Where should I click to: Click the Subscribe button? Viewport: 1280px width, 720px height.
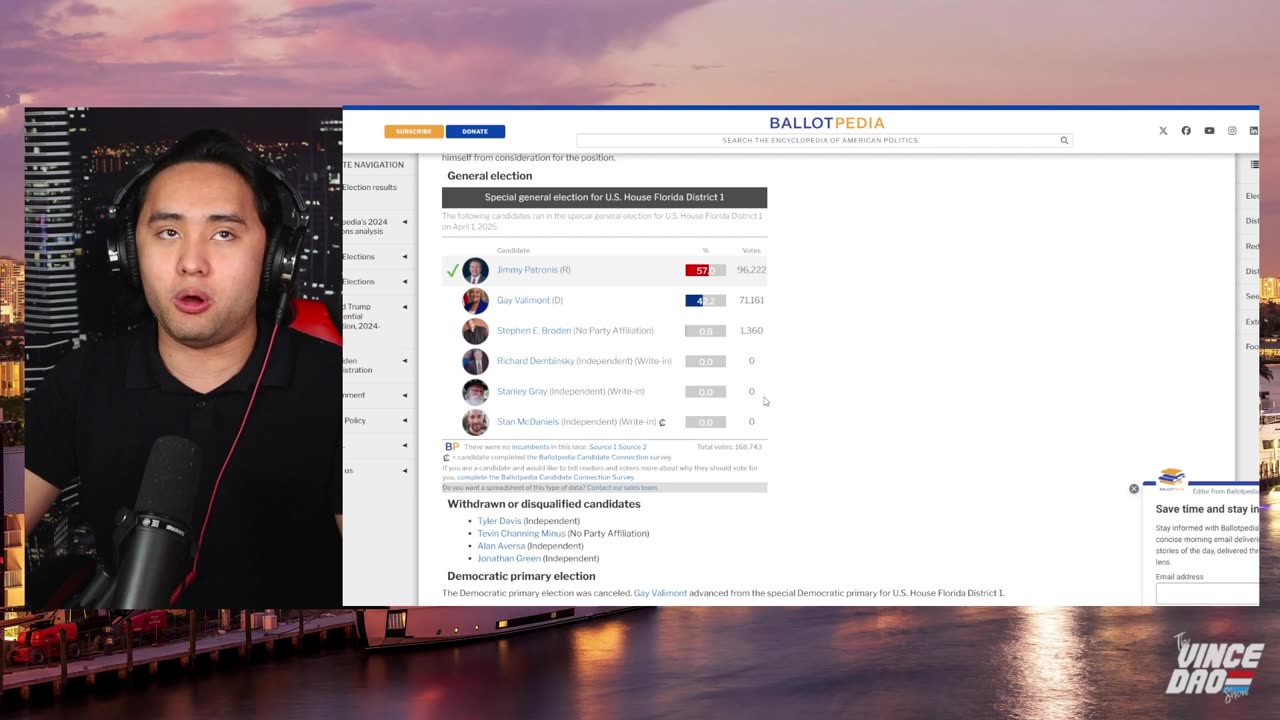[414, 131]
